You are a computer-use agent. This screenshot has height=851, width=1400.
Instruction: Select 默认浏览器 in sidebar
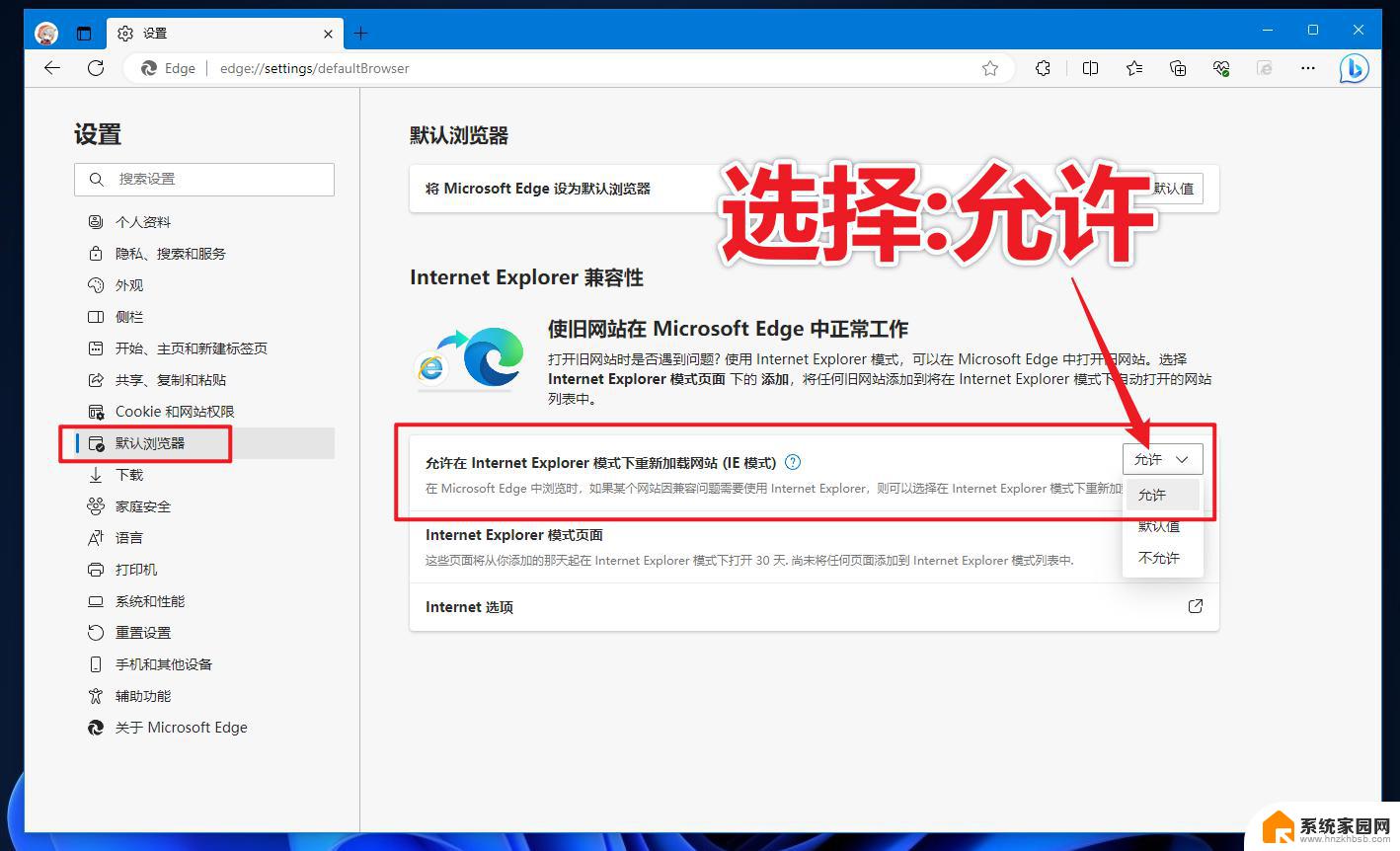click(x=204, y=443)
